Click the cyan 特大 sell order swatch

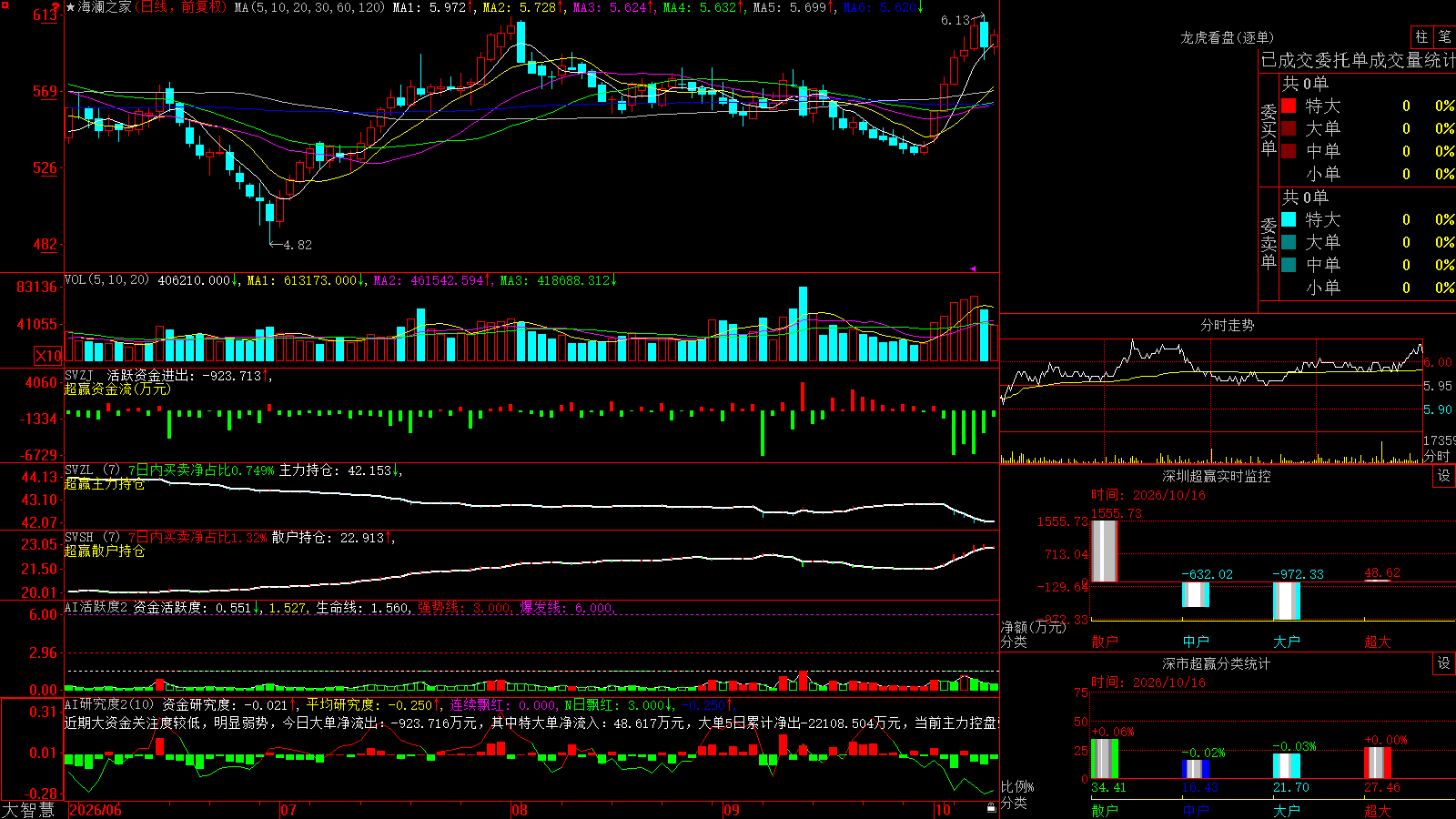pyautogui.click(x=1289, y=219)
